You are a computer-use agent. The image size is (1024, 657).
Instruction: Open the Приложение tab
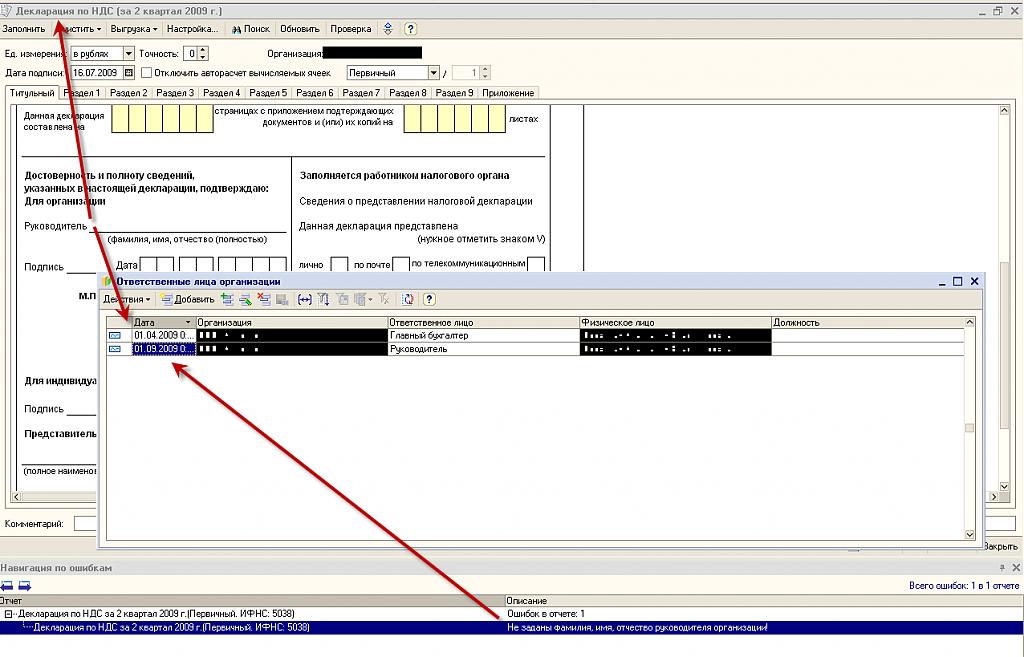click(508, 93)
